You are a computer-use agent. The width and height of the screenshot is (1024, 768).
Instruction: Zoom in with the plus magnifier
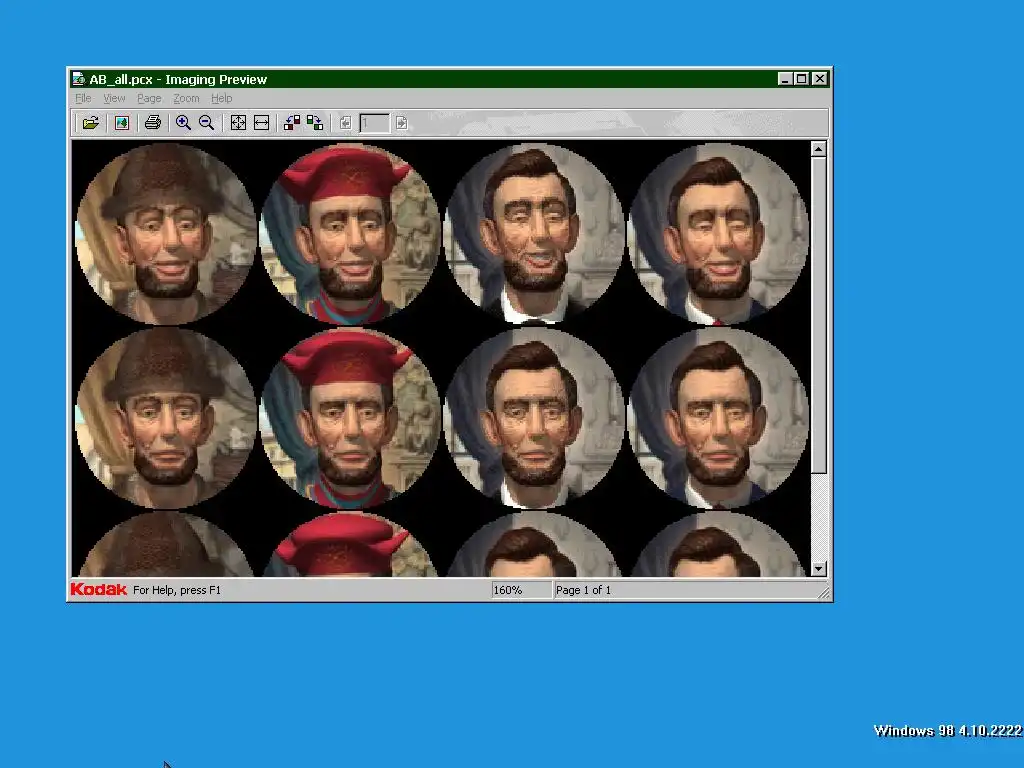(184, 123)
